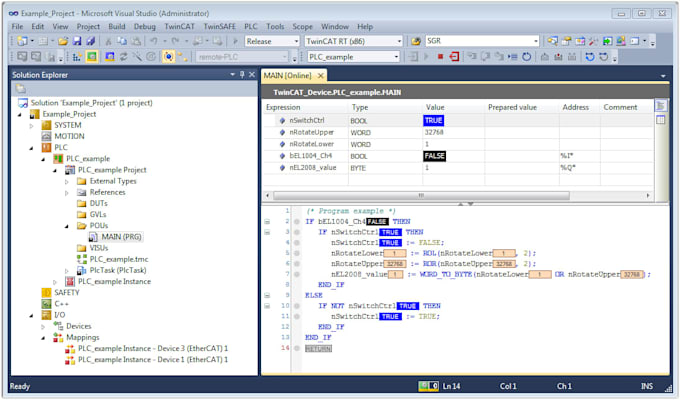Click the Properties Window toolbar icon
The height and width of the screenshot is (400, 680).
tap(566, 41)
